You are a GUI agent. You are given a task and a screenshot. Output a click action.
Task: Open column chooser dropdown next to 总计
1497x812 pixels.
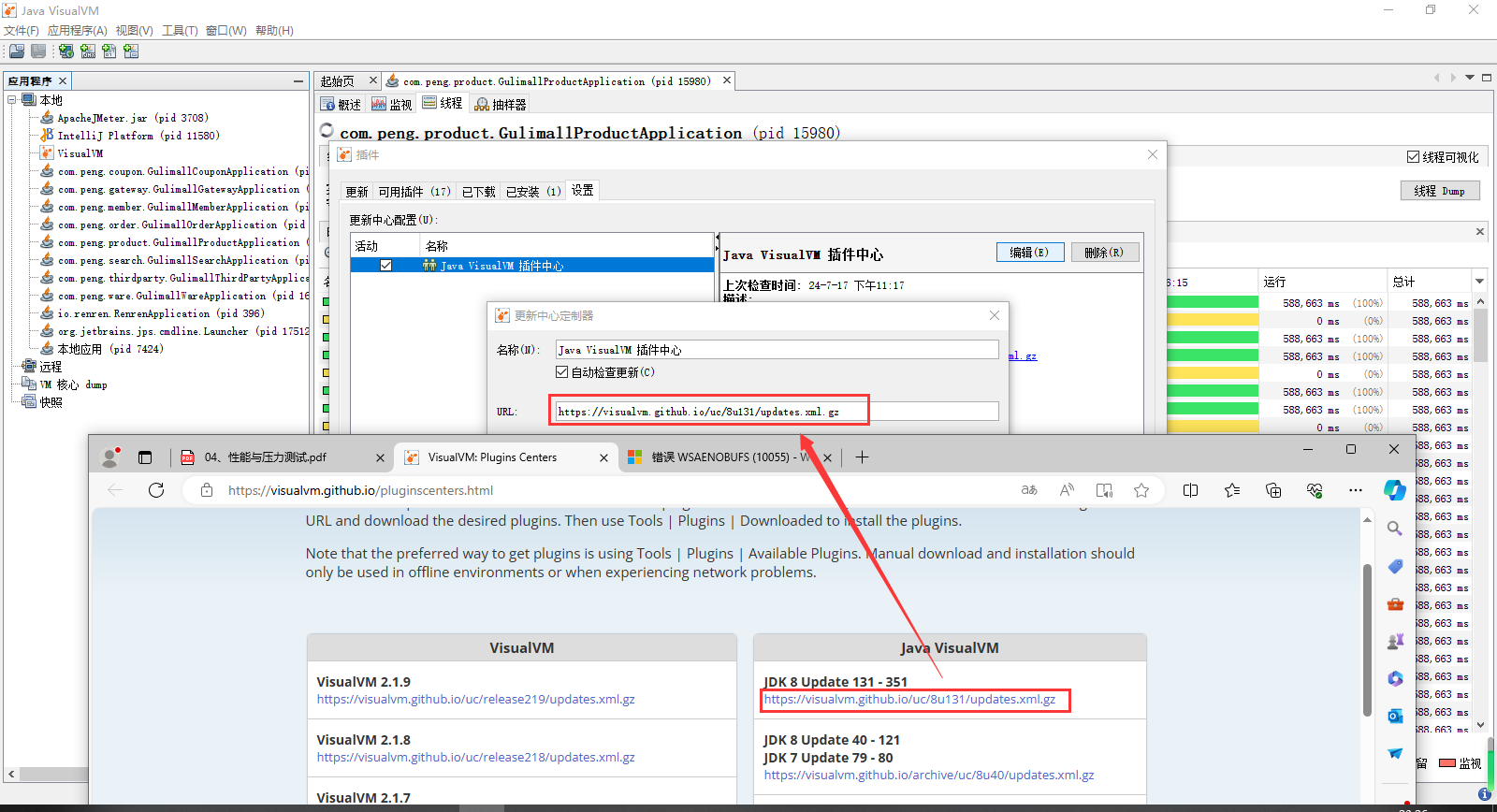tap(1479, 282)
